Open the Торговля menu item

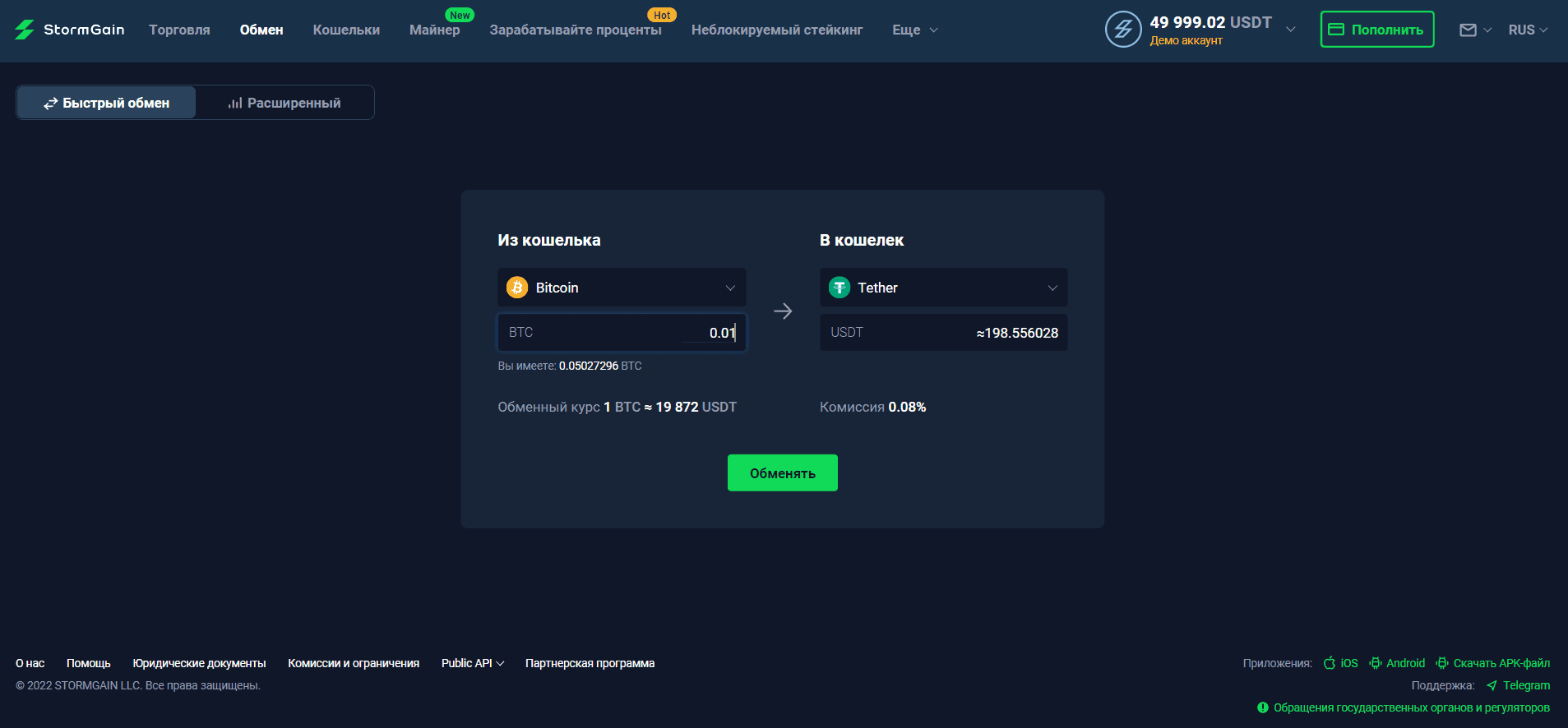tap(179, 30)
